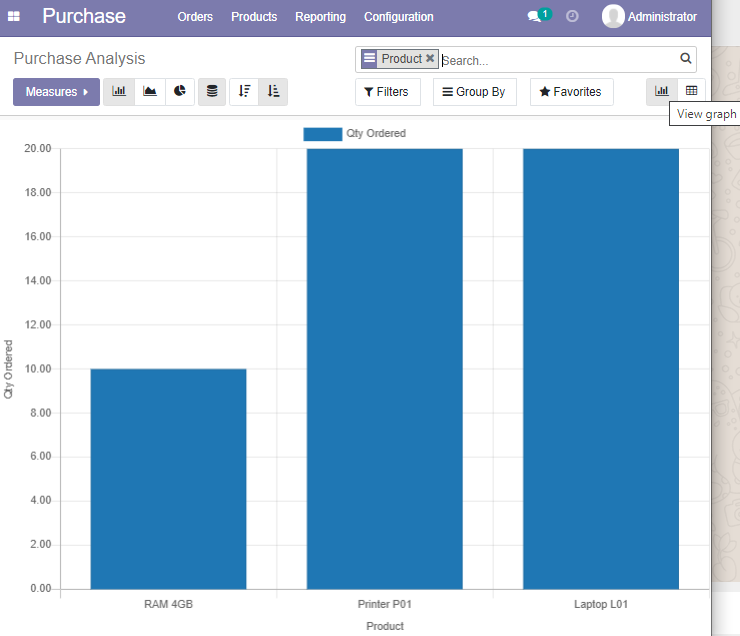Screen dimensions: 740x636
Task: Remove the Product group facet
Action: pos(430,58)
